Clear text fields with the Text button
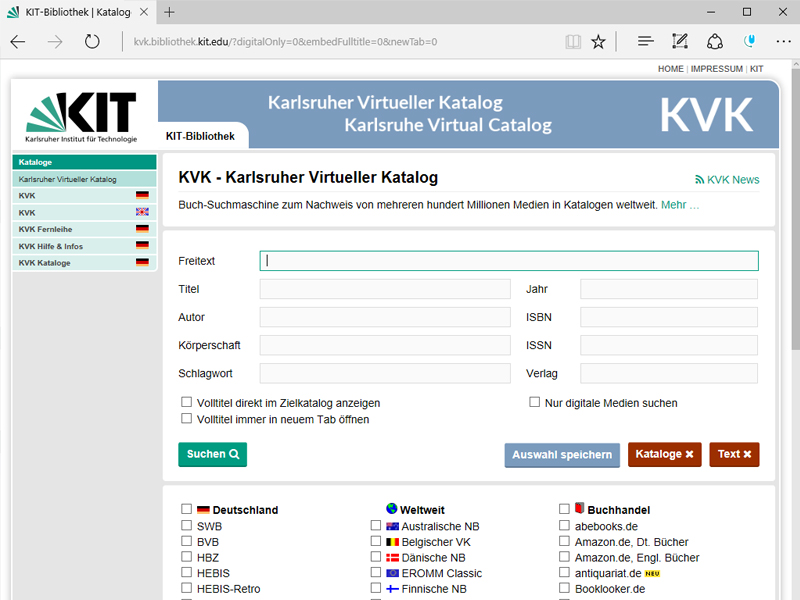 click(734, 454)
